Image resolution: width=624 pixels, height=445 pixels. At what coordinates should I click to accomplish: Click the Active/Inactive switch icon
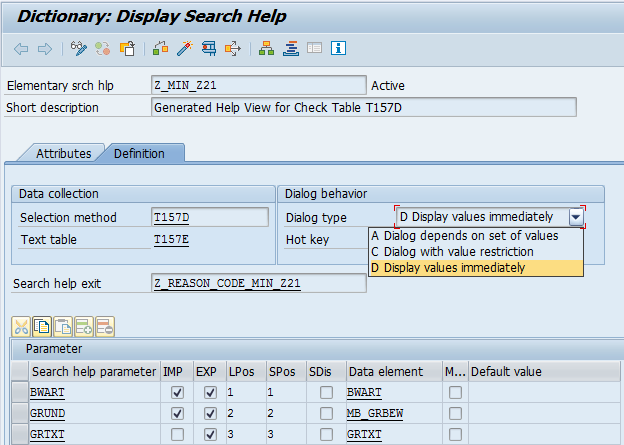coord(103,49)
